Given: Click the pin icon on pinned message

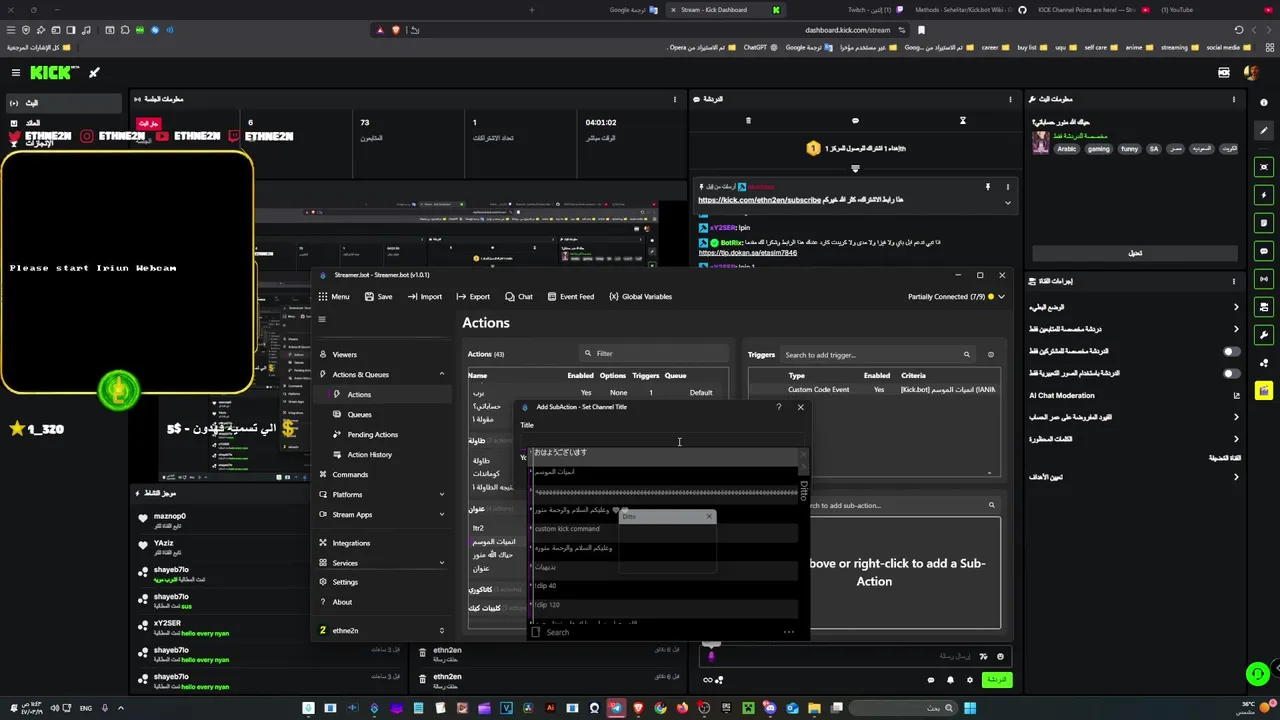Looking at the screenshot, I should (987, 187).
